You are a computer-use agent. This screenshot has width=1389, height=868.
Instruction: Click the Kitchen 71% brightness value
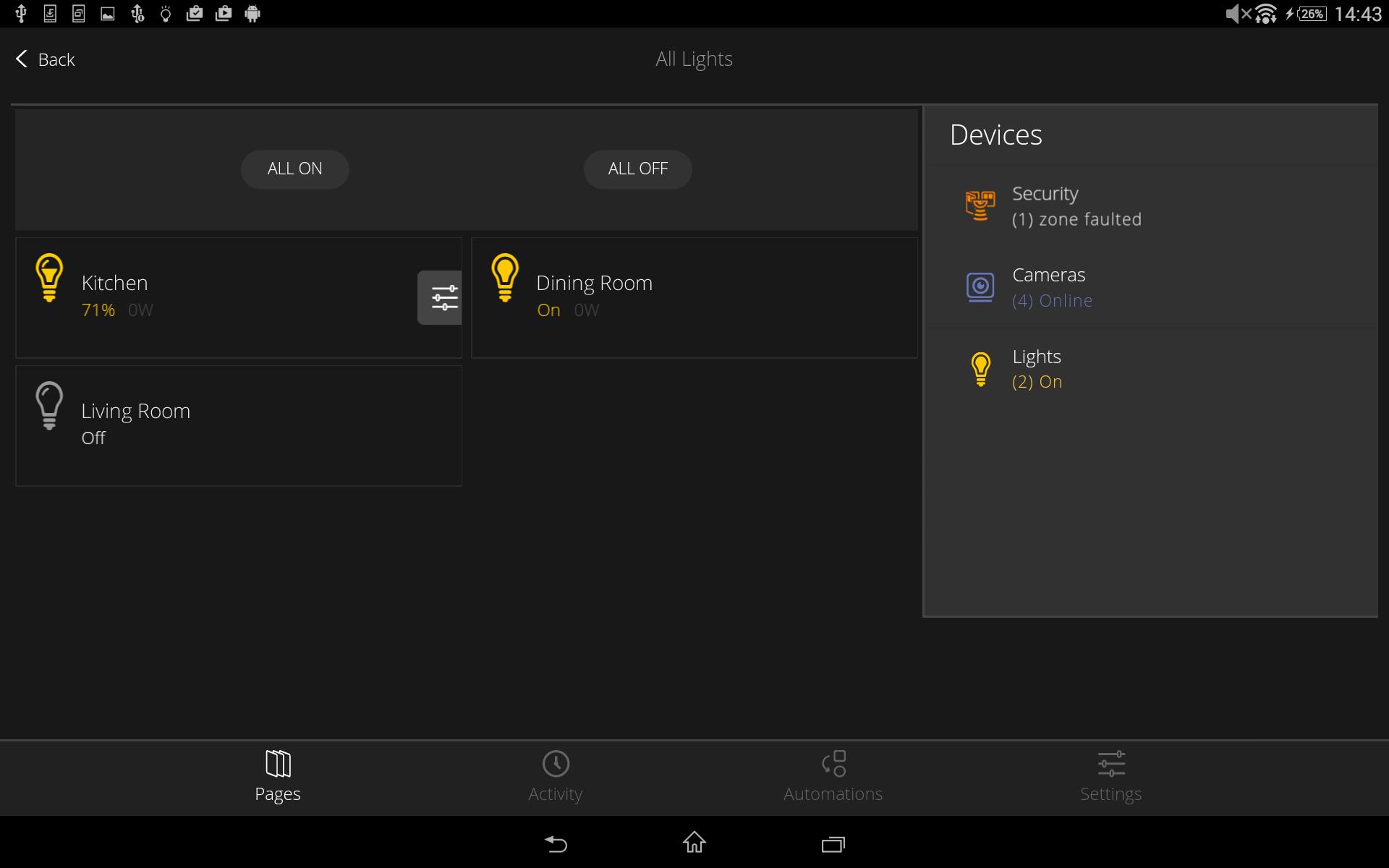click(x=98, y=310)
